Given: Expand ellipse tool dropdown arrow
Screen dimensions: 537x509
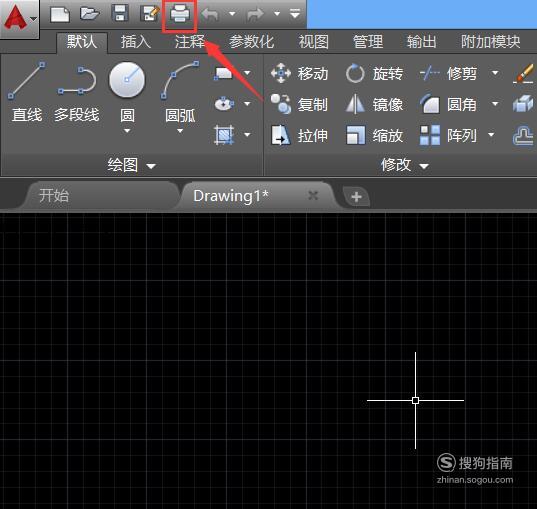Looking at the screenshot, I should (x=247, y=103).
